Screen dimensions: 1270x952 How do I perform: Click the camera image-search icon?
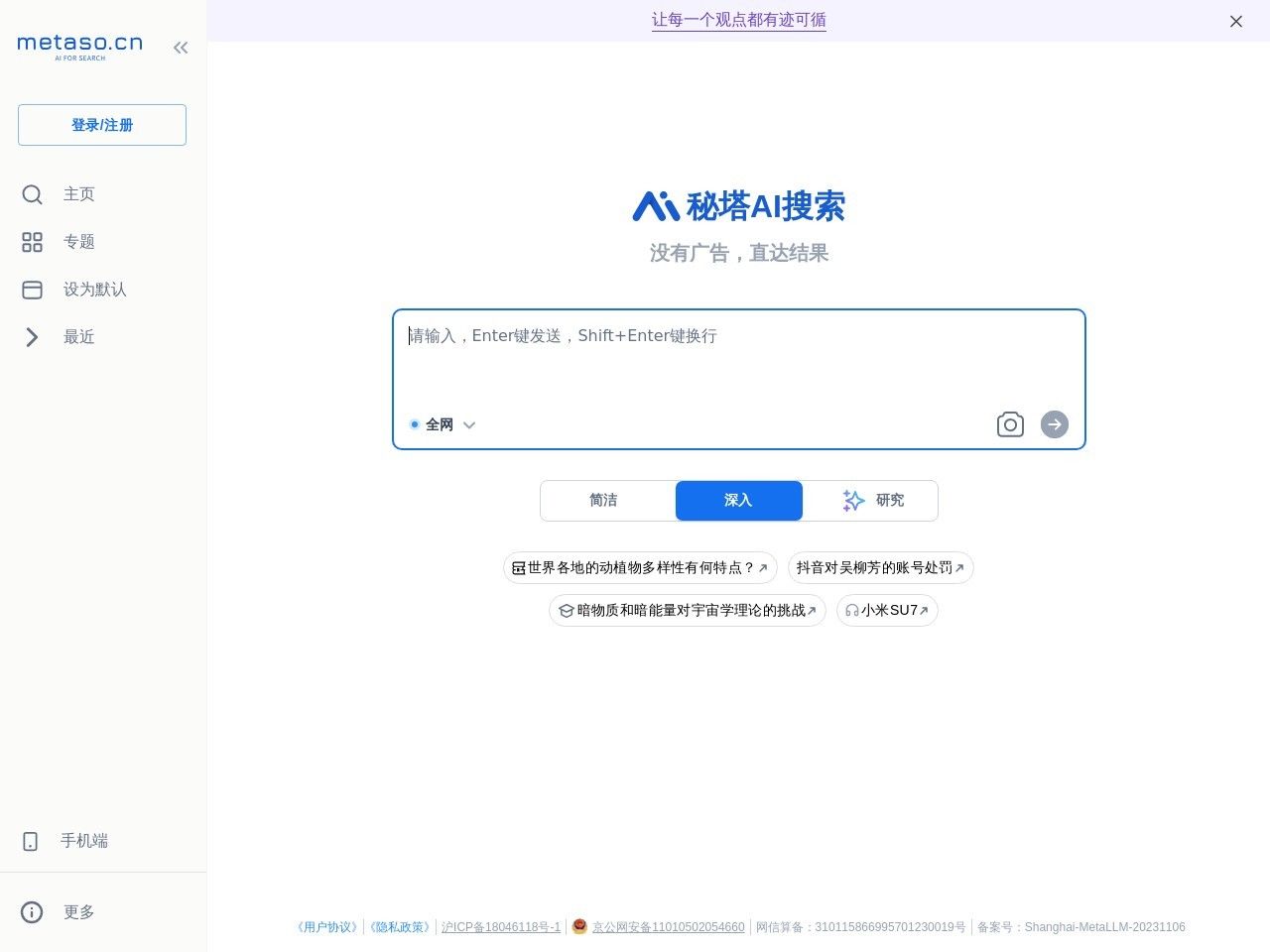point(1010,424)
